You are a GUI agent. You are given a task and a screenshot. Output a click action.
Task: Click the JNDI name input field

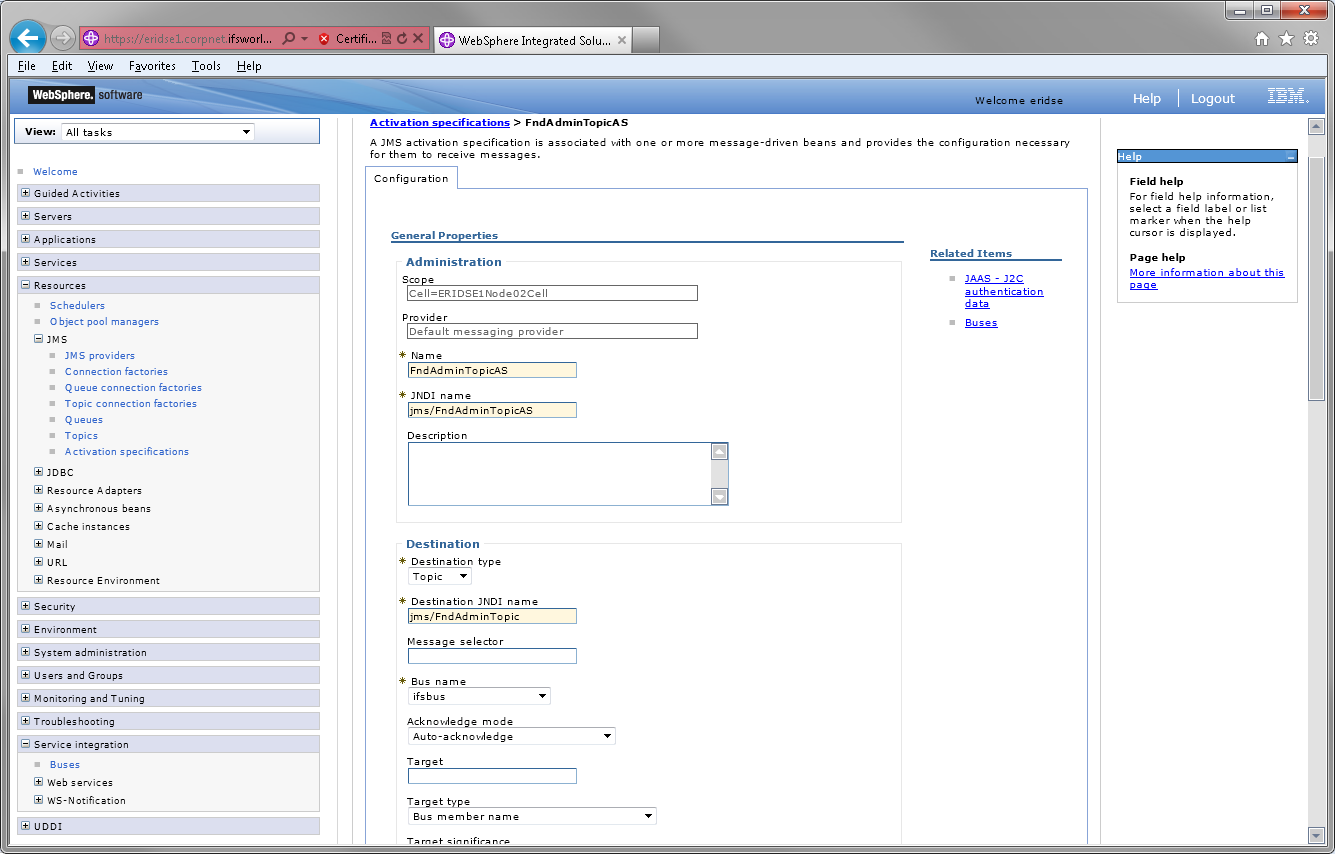click(x=492, y=410)
